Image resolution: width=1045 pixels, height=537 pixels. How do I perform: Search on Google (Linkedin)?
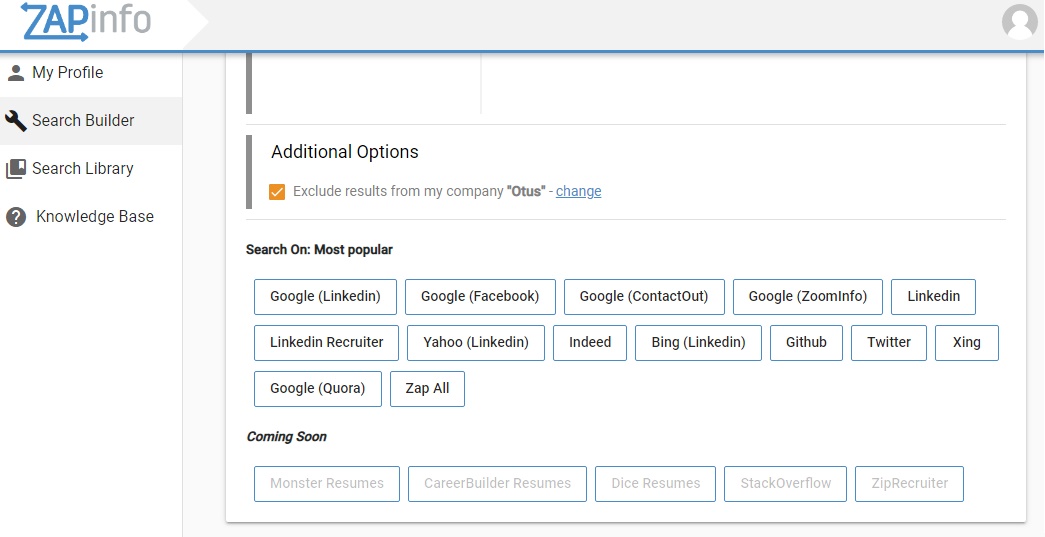coord(325,297)
